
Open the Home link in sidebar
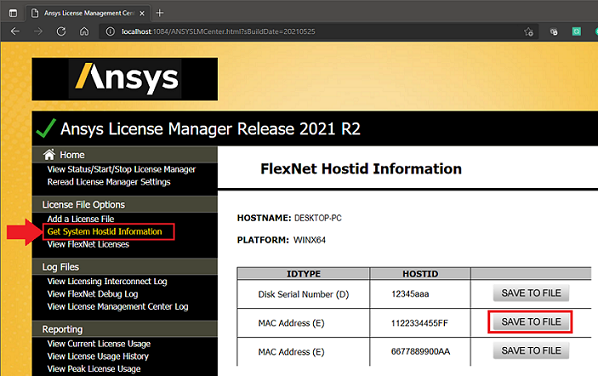[72, 155]
